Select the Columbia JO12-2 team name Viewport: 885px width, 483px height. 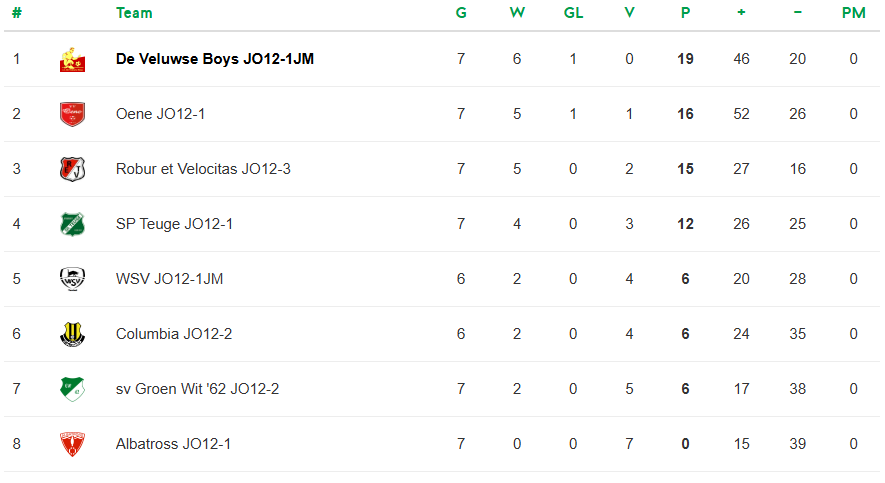pos(173,334)
